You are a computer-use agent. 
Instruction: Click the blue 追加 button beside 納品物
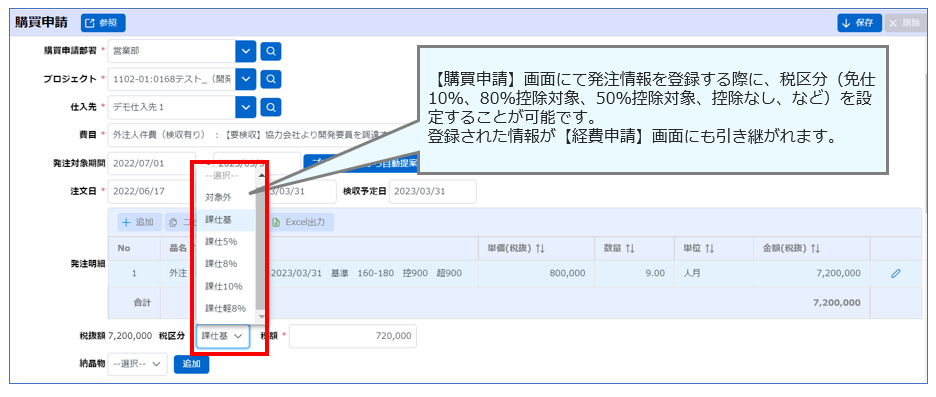point(192,364)
